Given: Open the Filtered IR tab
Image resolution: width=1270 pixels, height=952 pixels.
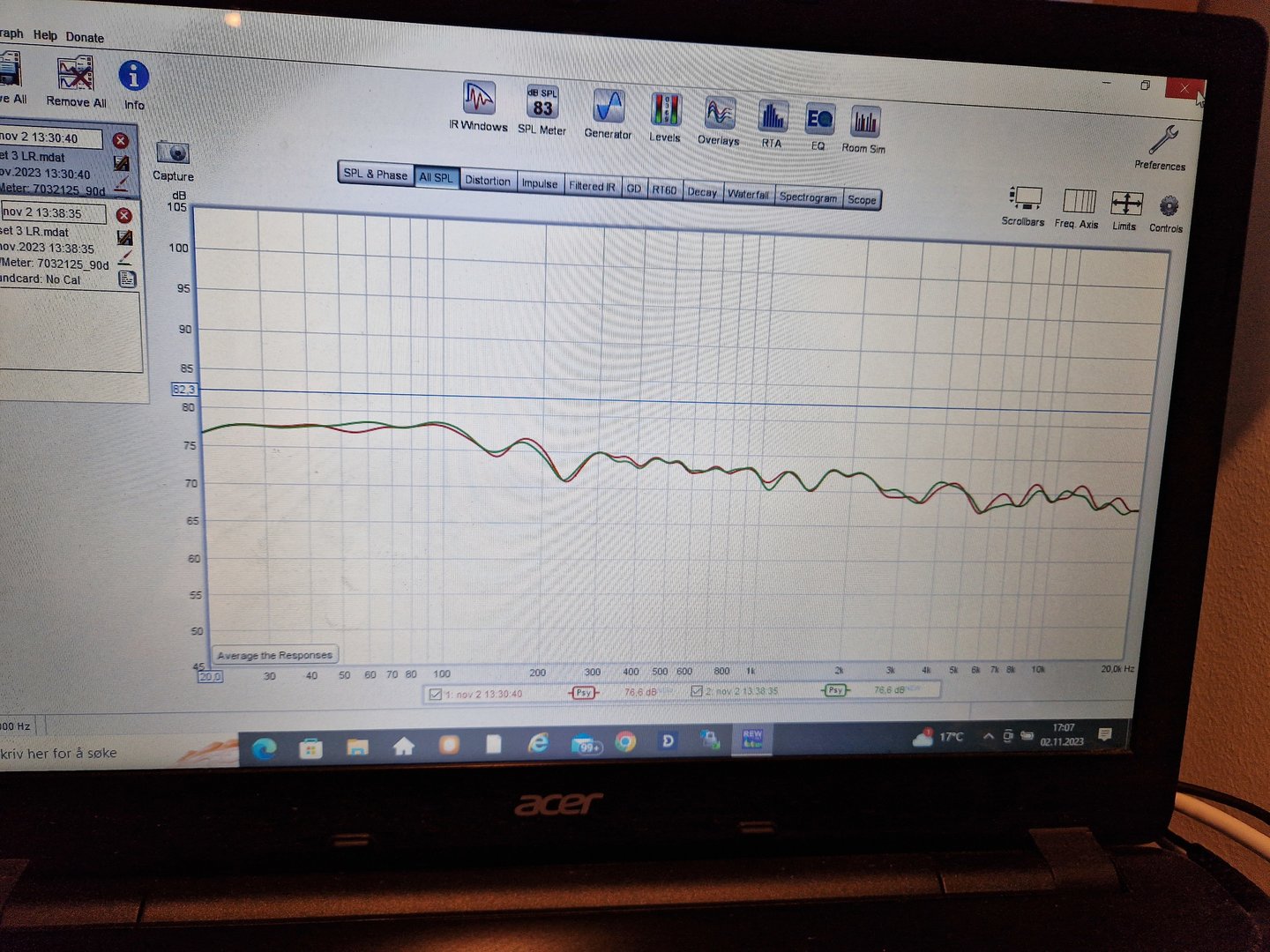Looking at the screenshot, I should pos(592,186).
